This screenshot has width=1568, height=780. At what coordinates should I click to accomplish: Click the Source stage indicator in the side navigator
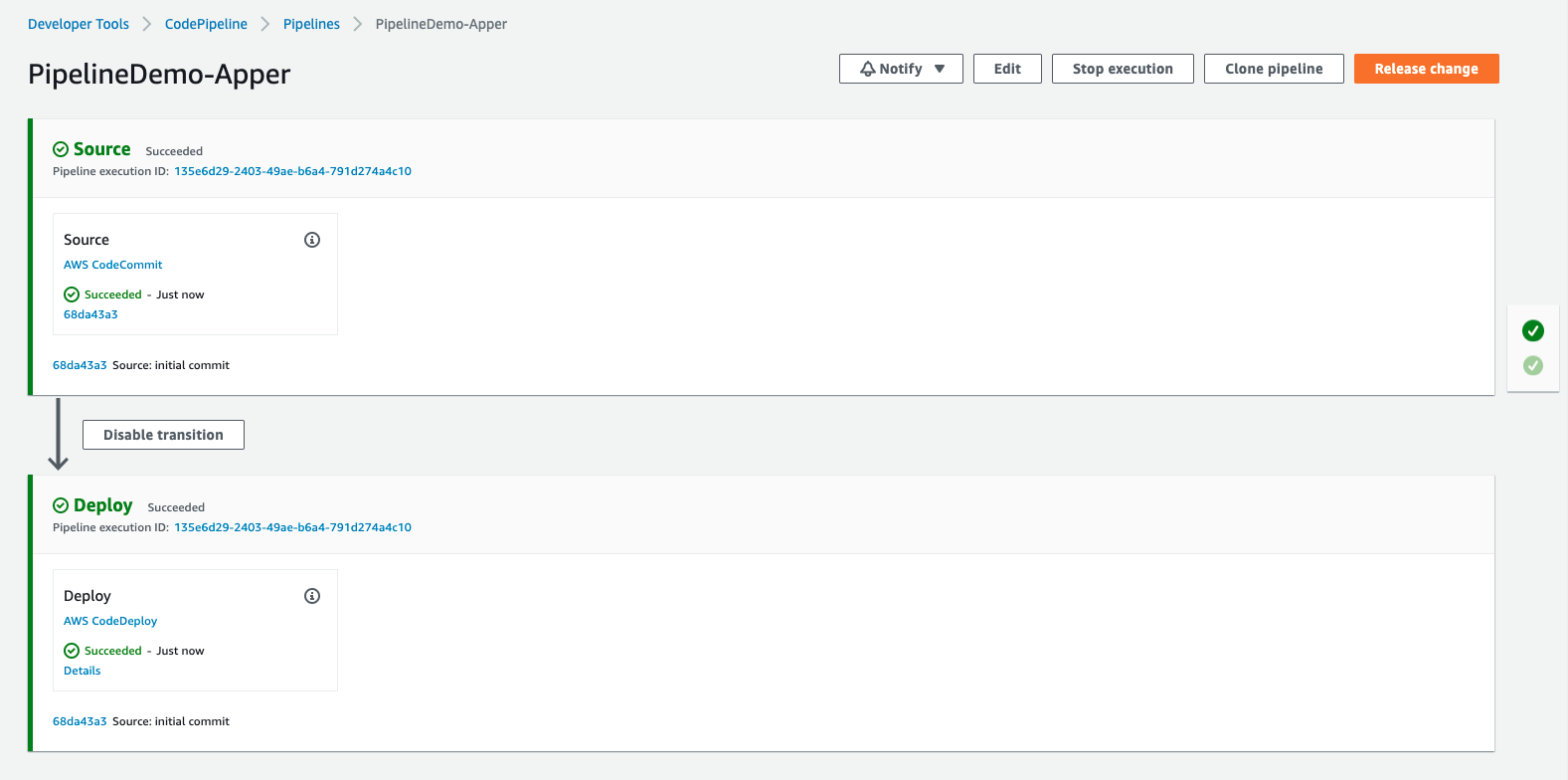(1533, 330)
